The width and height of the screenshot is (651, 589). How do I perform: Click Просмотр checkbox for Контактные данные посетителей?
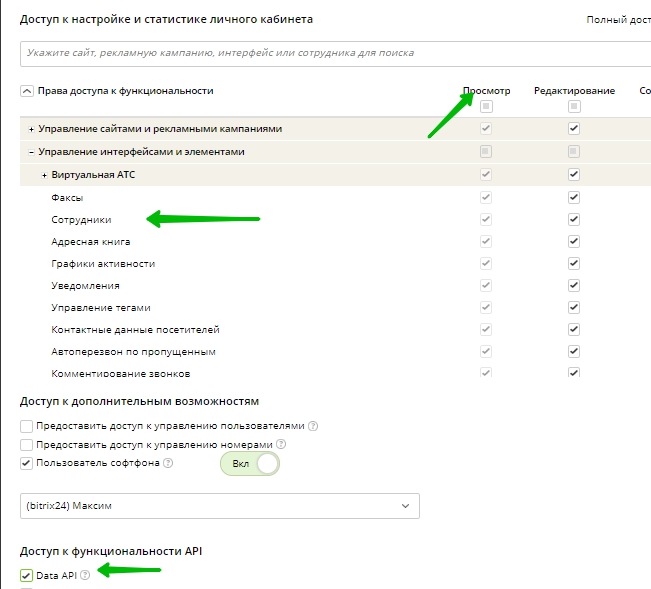coord(486,329)
